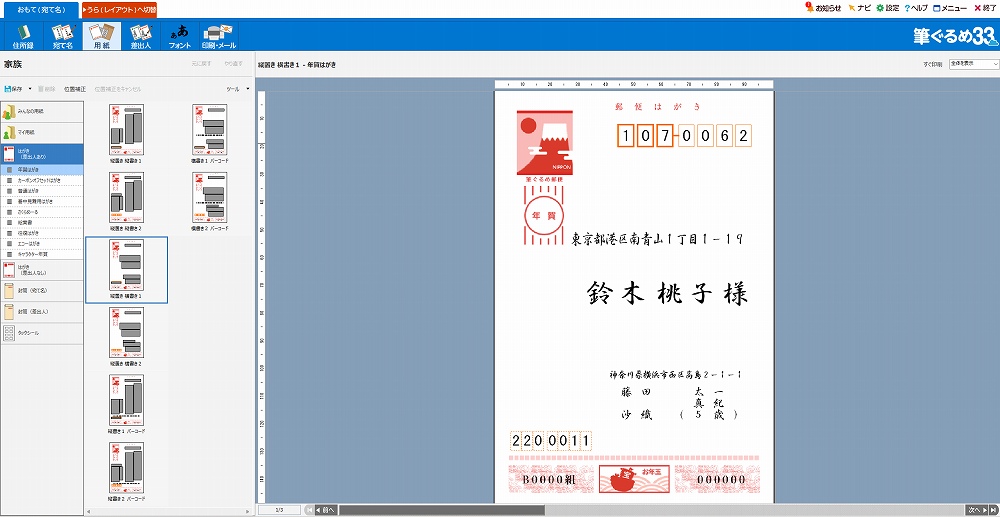Screen dimensions: 1000x517
Task: Open the フォント font tool
Action: coord(180,36)
